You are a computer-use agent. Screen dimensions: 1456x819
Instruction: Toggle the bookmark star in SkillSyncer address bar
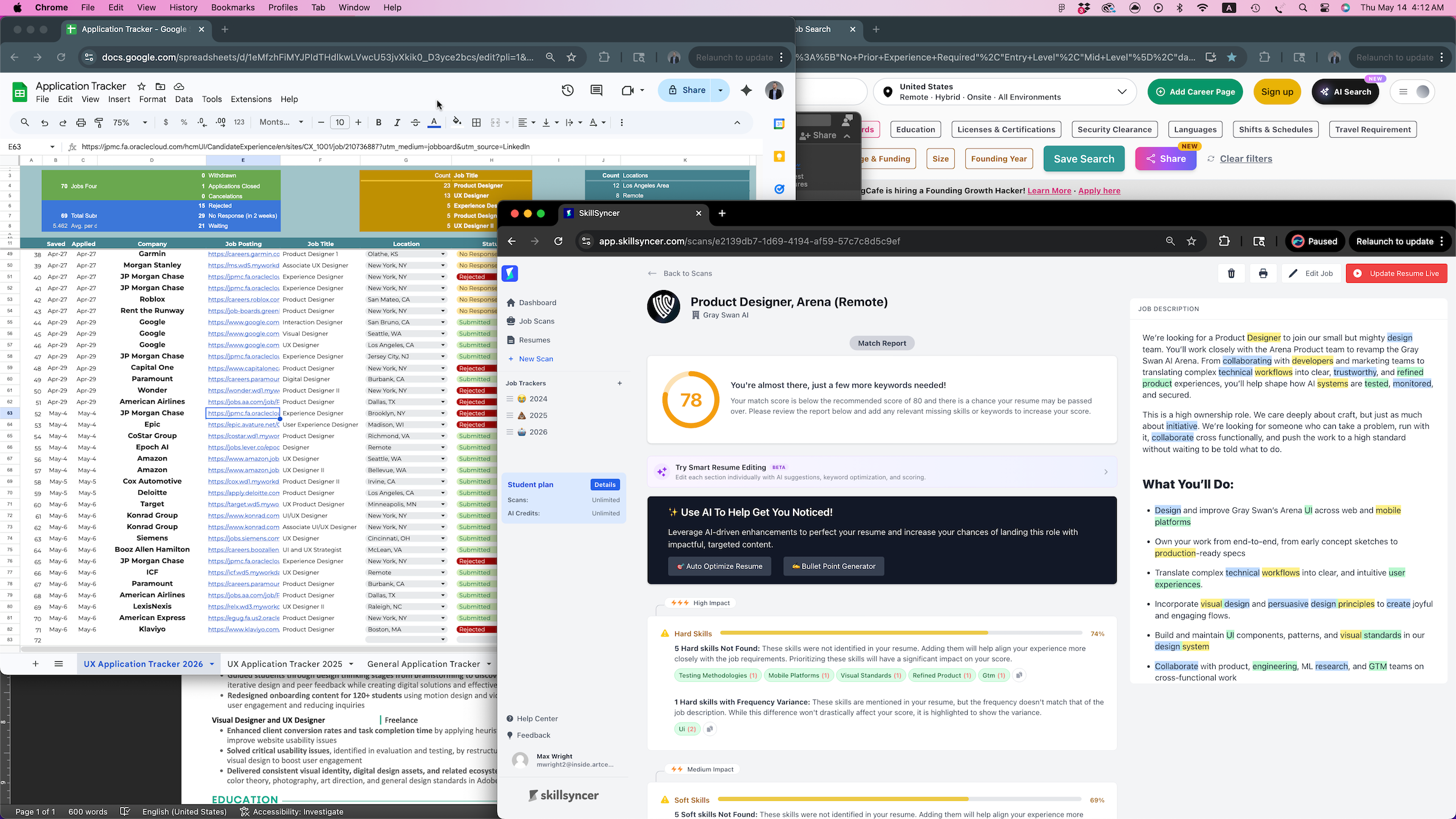(x=1191, y=241)
